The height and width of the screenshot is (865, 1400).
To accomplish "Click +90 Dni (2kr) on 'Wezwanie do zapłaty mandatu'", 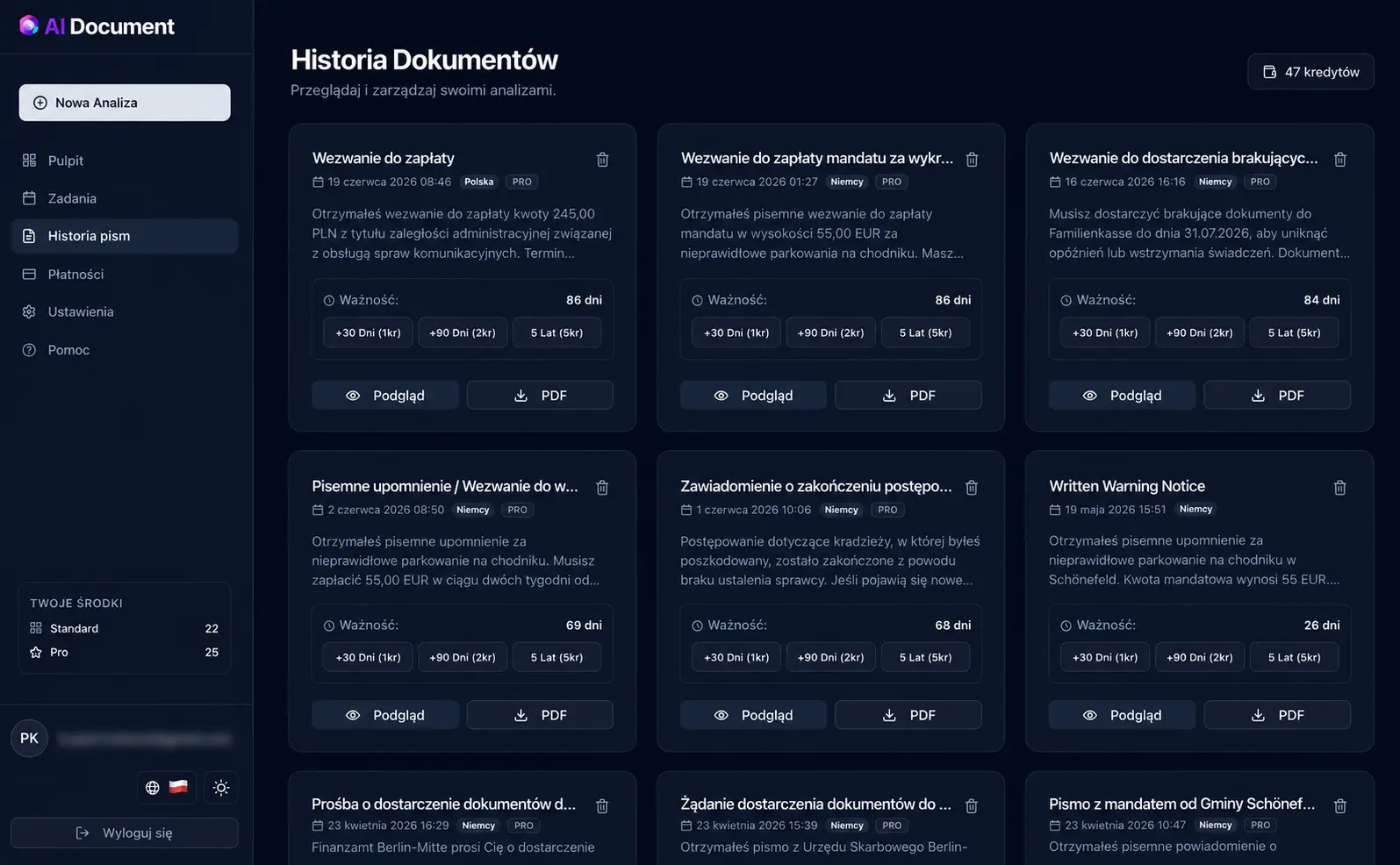I will point(831,332).
